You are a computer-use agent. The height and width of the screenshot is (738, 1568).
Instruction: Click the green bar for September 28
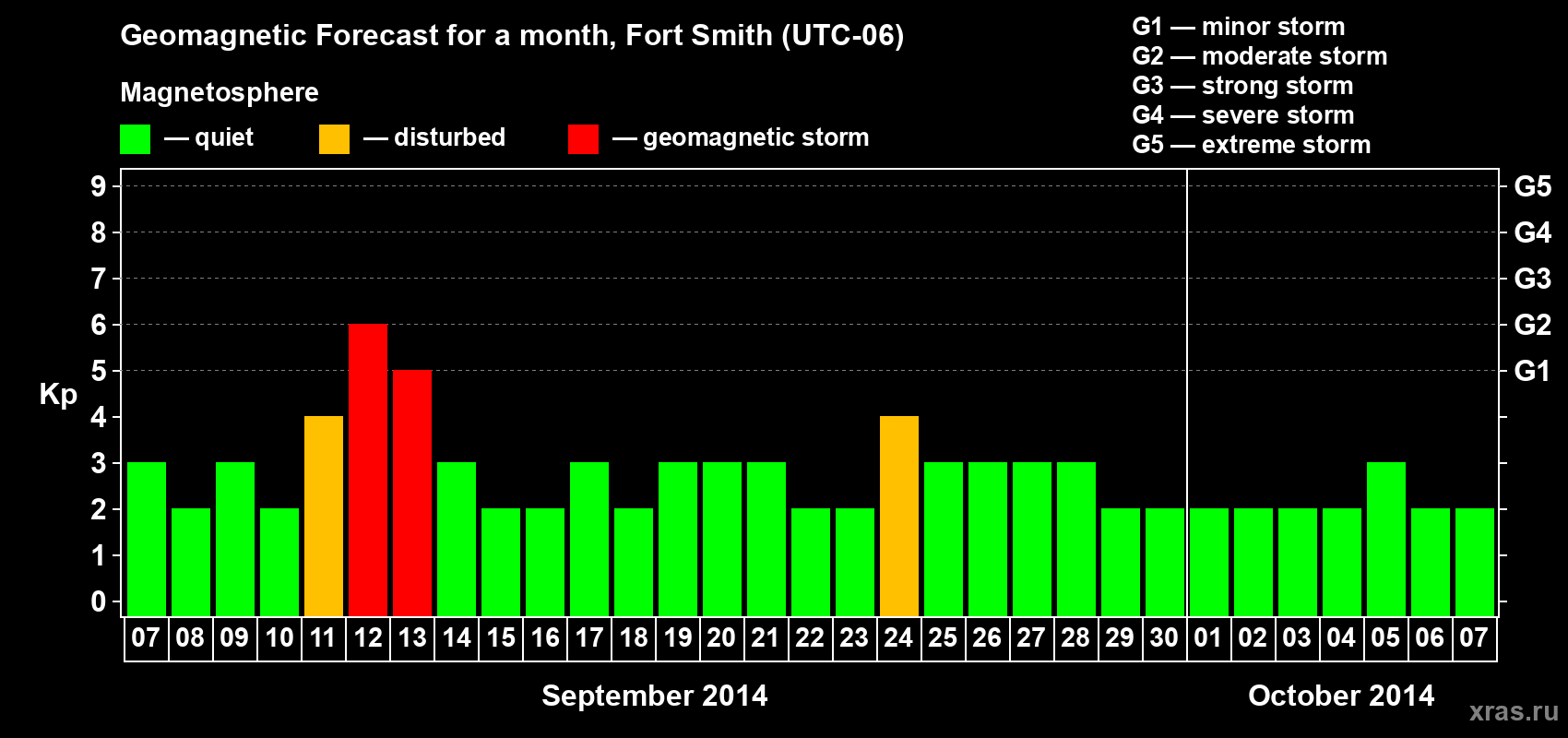pos(1076,539)
